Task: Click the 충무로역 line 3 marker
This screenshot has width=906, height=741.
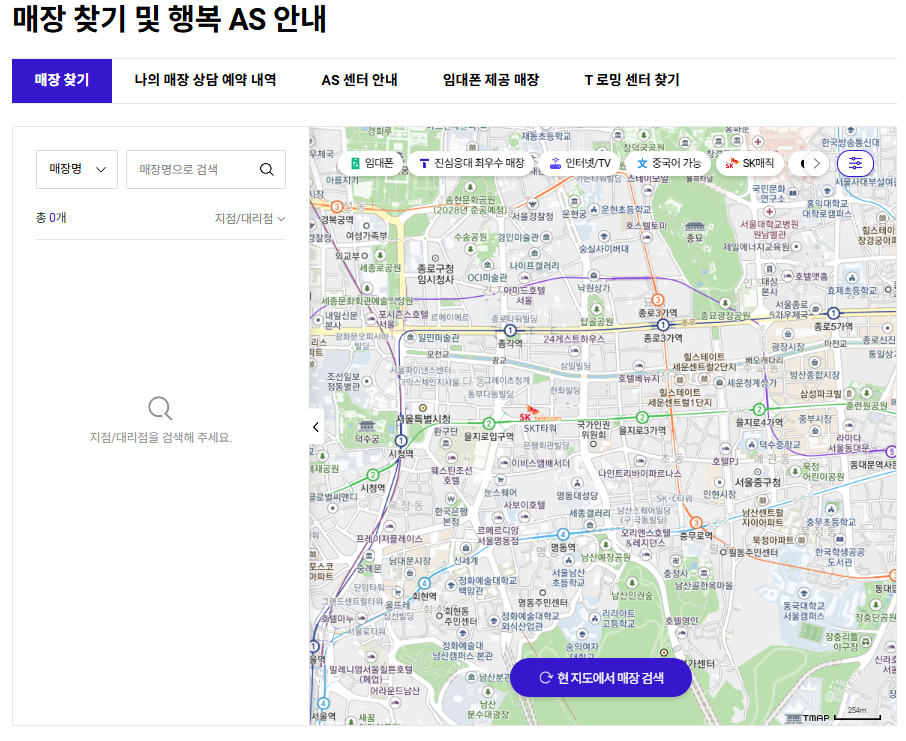Action: click(696, 523)
